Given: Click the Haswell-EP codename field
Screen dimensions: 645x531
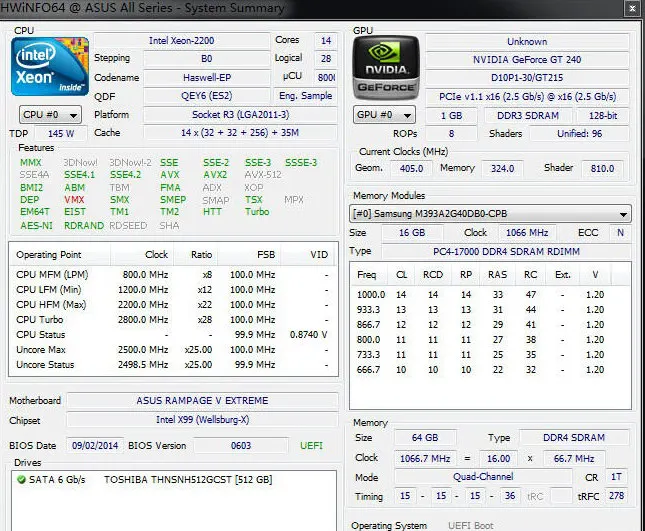Looking at the screenshot, I should tap(207, 77).
